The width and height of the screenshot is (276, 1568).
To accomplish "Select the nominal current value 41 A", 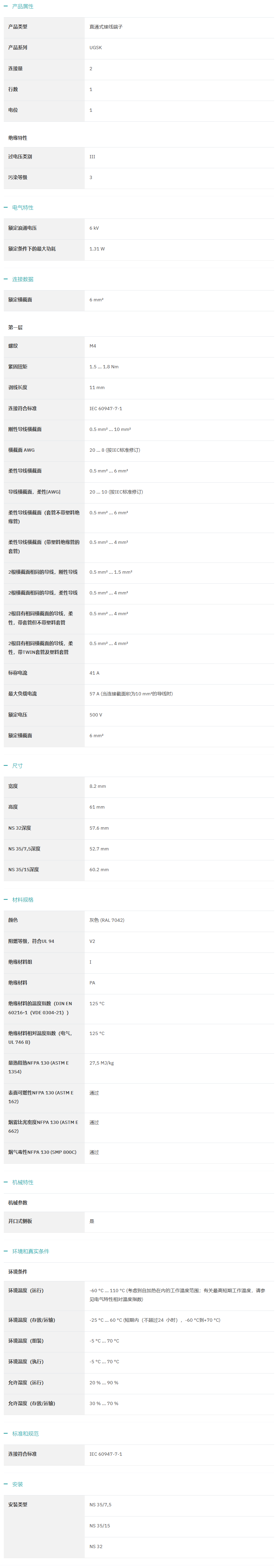I will coord(94,673).
